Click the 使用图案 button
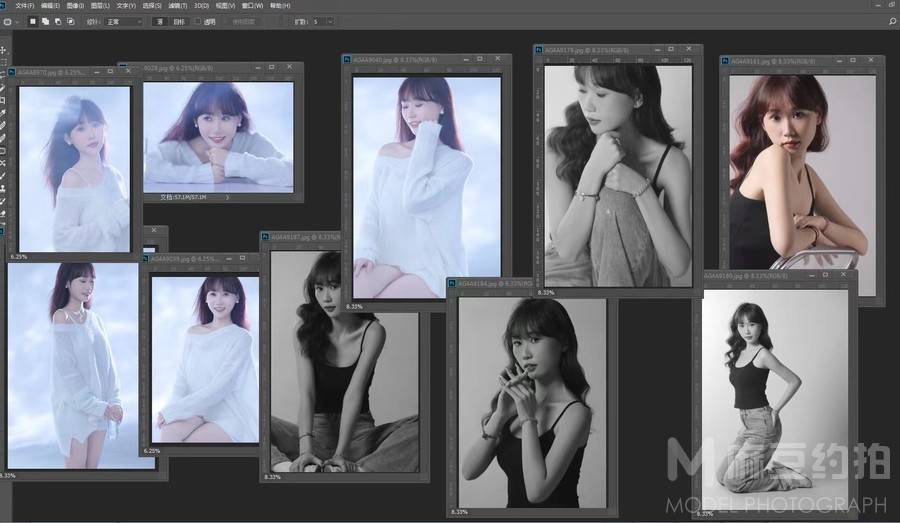The image size is (900, 523). 243,22
